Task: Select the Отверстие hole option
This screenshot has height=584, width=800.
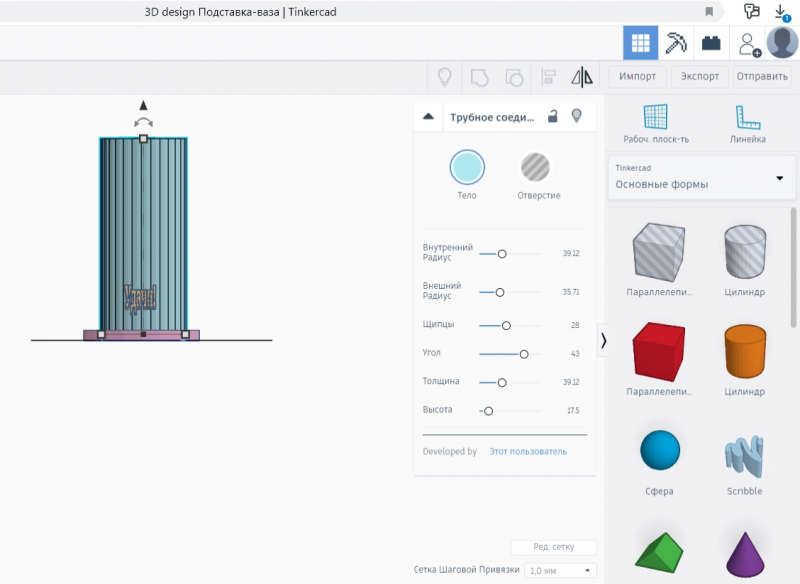Action: (x=535, y=167)
